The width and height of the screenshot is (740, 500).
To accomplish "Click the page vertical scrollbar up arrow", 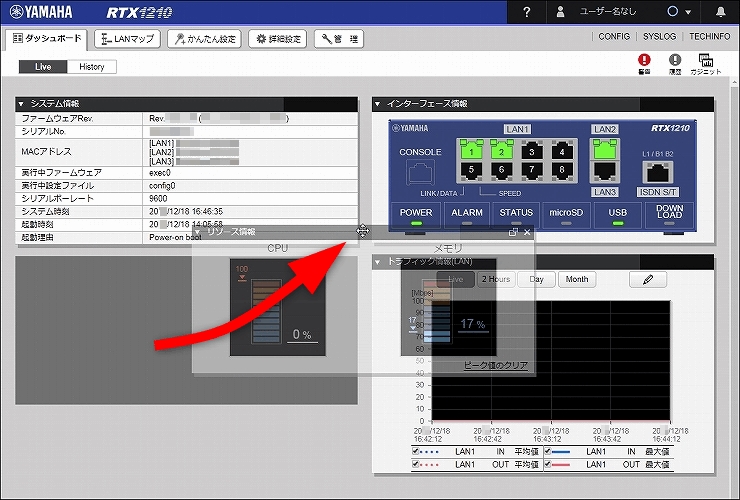I will tap(735, 82).
